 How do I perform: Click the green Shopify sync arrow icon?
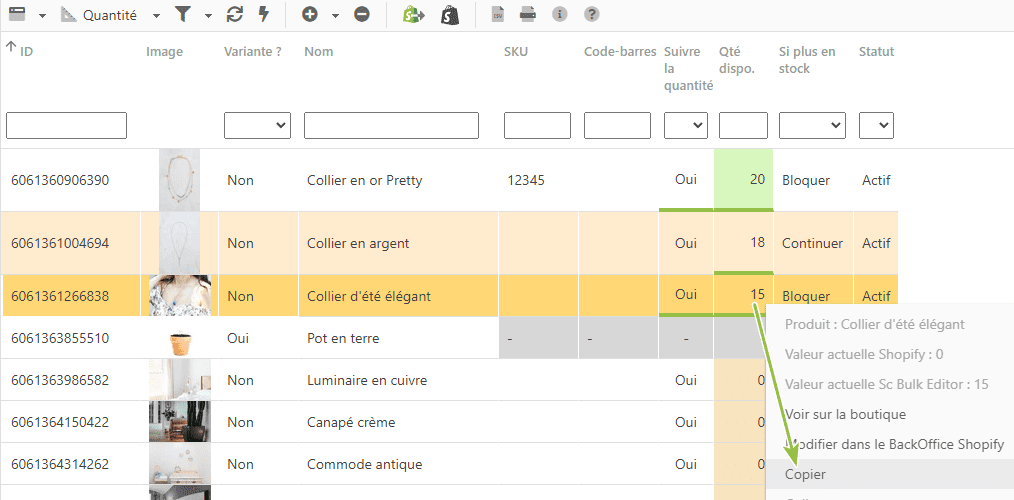413,15
